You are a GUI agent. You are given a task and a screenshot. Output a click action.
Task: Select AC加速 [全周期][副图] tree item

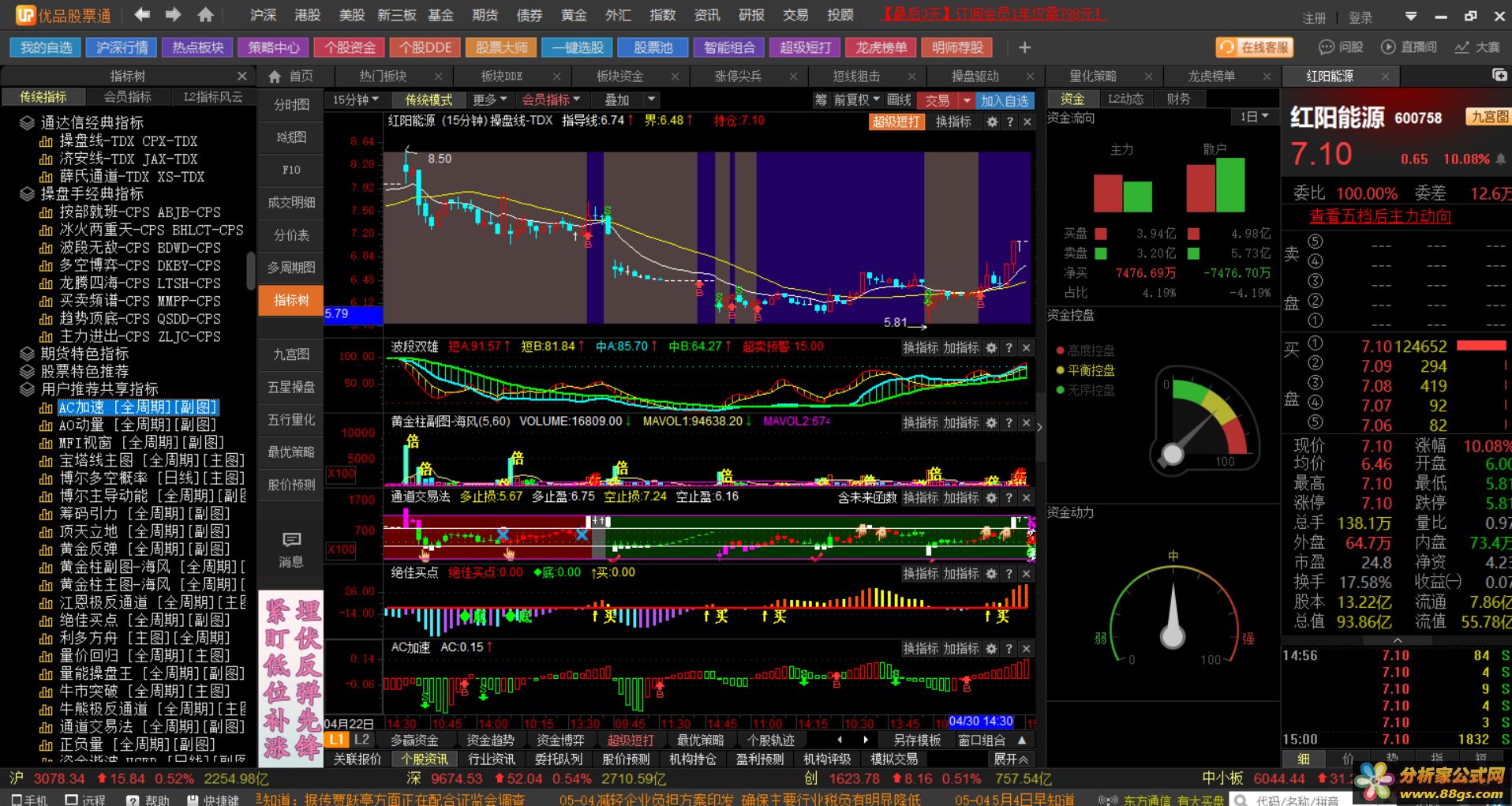pyautogui.click(x=138, y=407)
